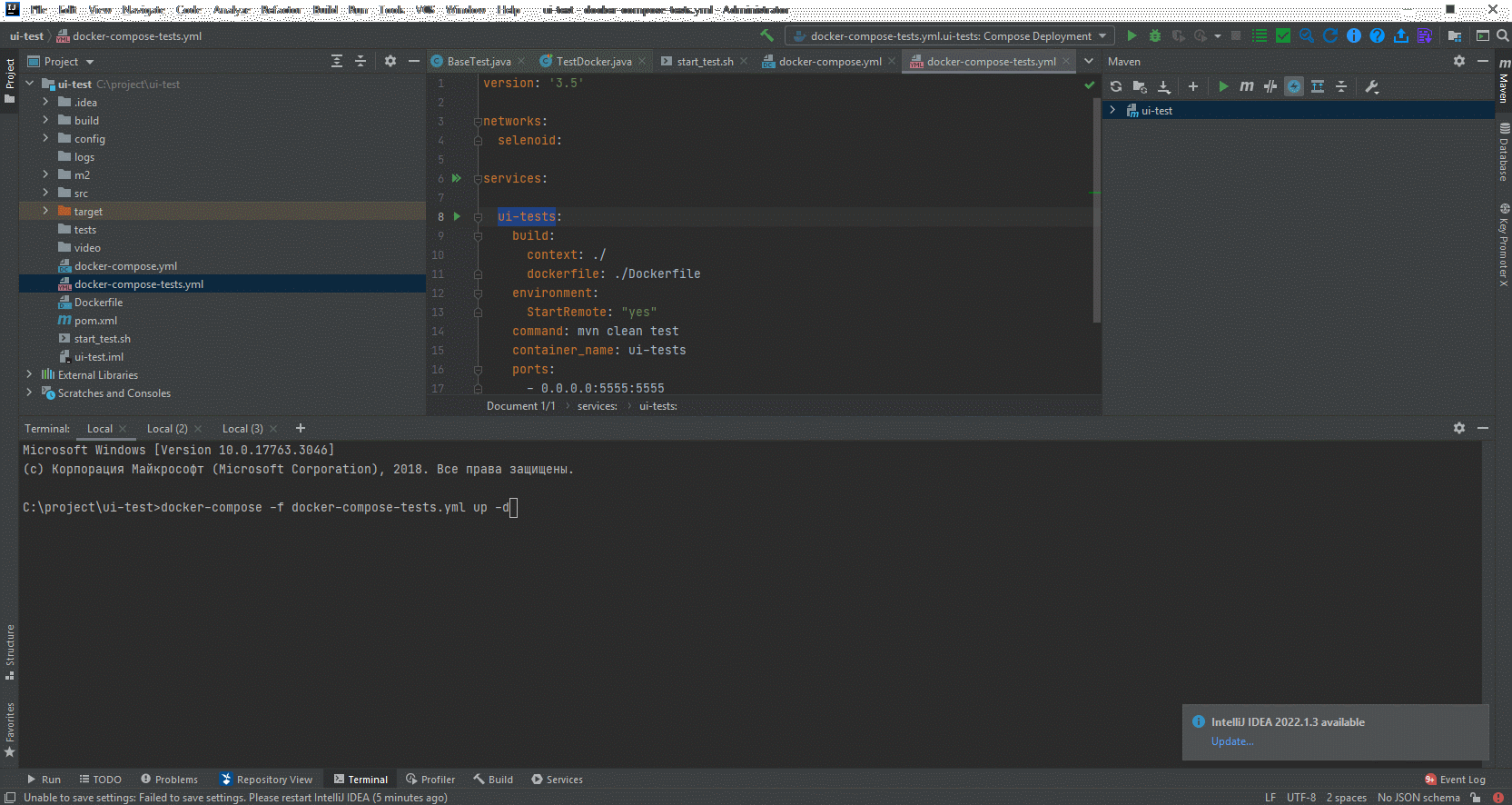
Task: Select Dockerfile in the Project tree
Action: coord(98,302)
